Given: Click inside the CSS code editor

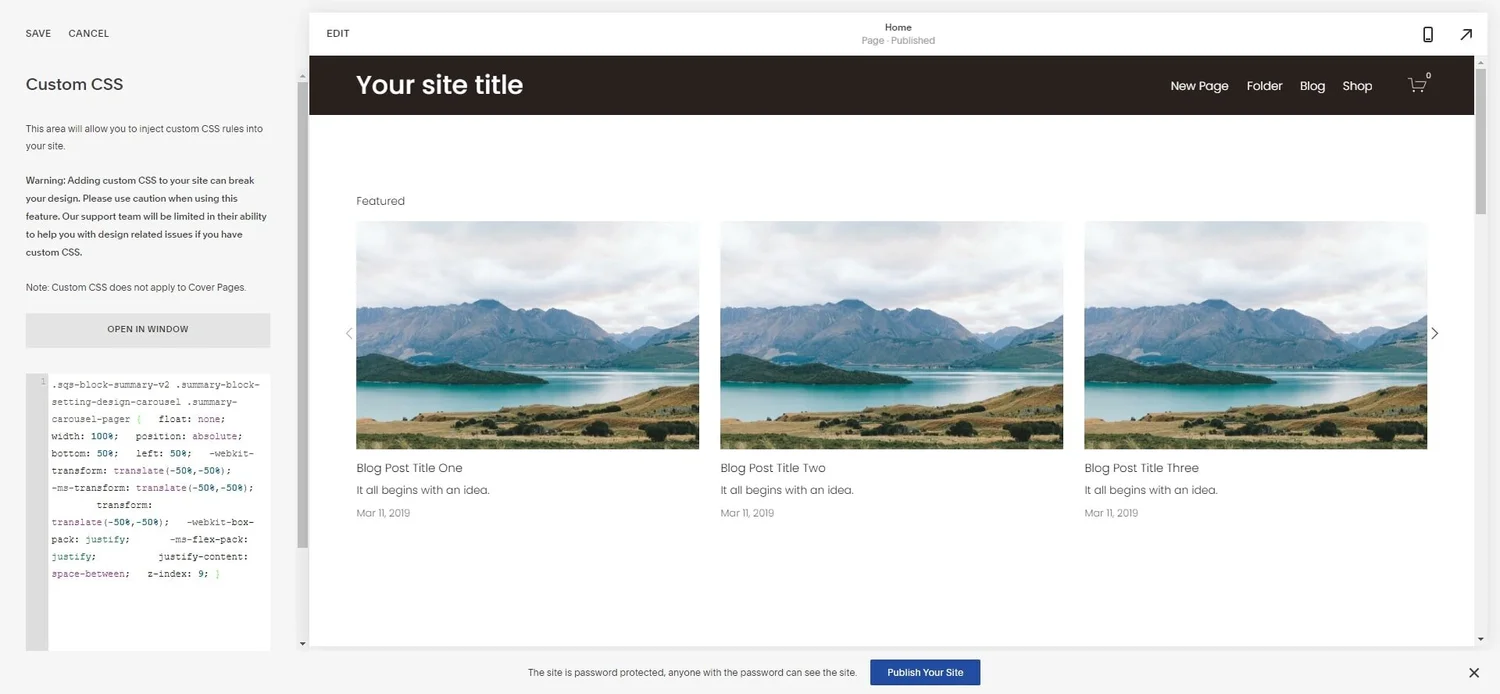Looking at the screenshot, I should pyautogui.click(x=150, y=480).
